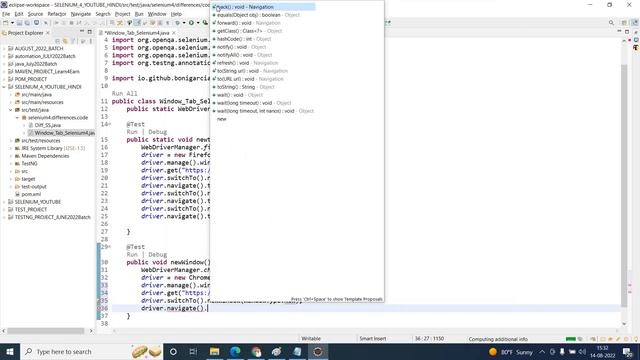
Task: Open Google Chrome from taskbar
Action: [x=256, y=351]
